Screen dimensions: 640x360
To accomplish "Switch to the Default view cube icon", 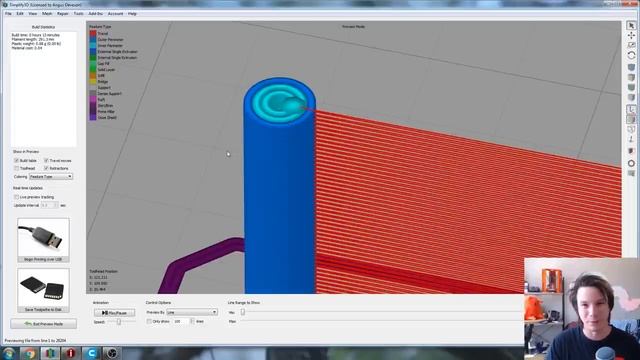I will 631,67.
